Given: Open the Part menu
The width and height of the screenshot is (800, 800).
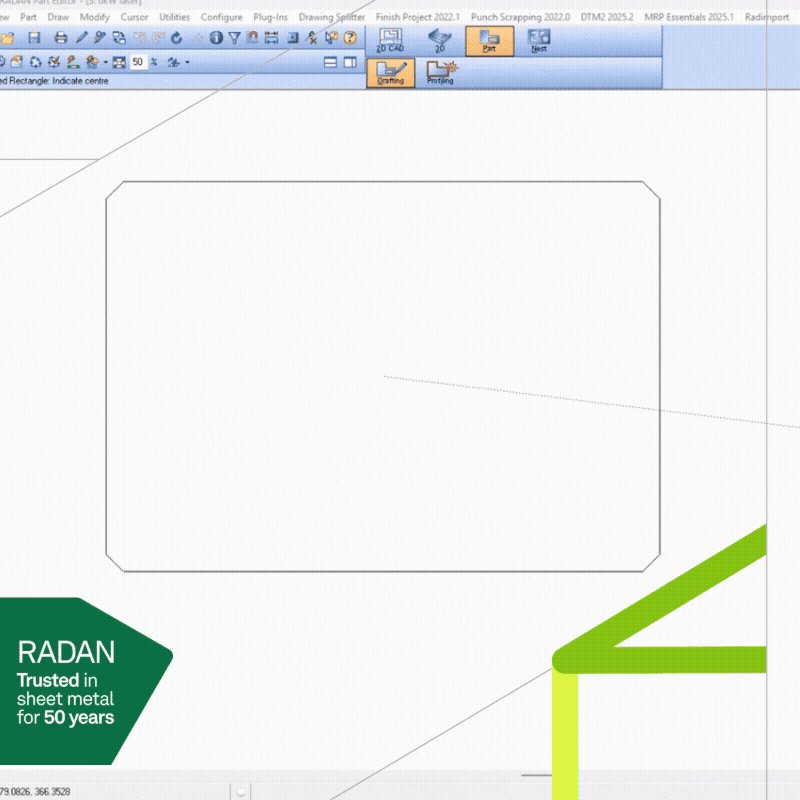Looking at the screenshot, I should click(x=29, y=17).
